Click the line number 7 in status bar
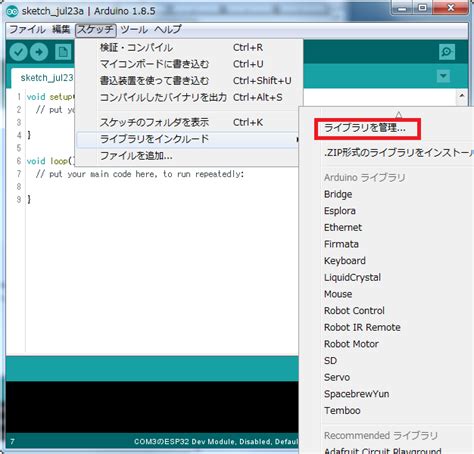This screenshot has width=474, height=454. [12, 442]
